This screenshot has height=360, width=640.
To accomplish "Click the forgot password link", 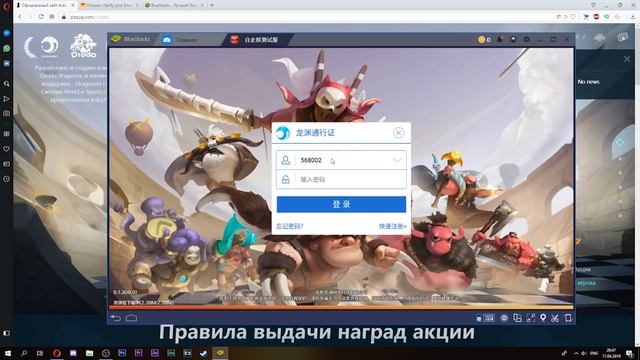I will 289,226.
